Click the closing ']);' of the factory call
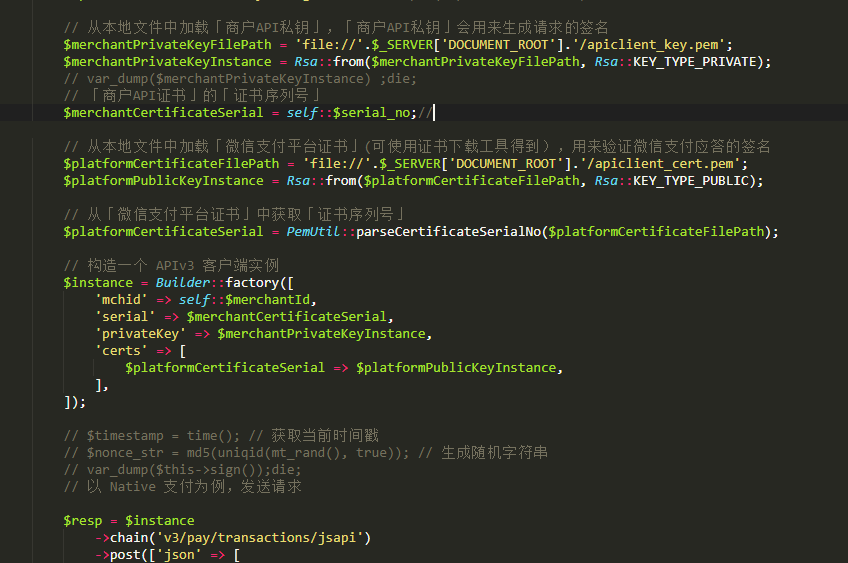Image resolution: width=848 pixels, height=563 pixels. click(x=75, y=402)
